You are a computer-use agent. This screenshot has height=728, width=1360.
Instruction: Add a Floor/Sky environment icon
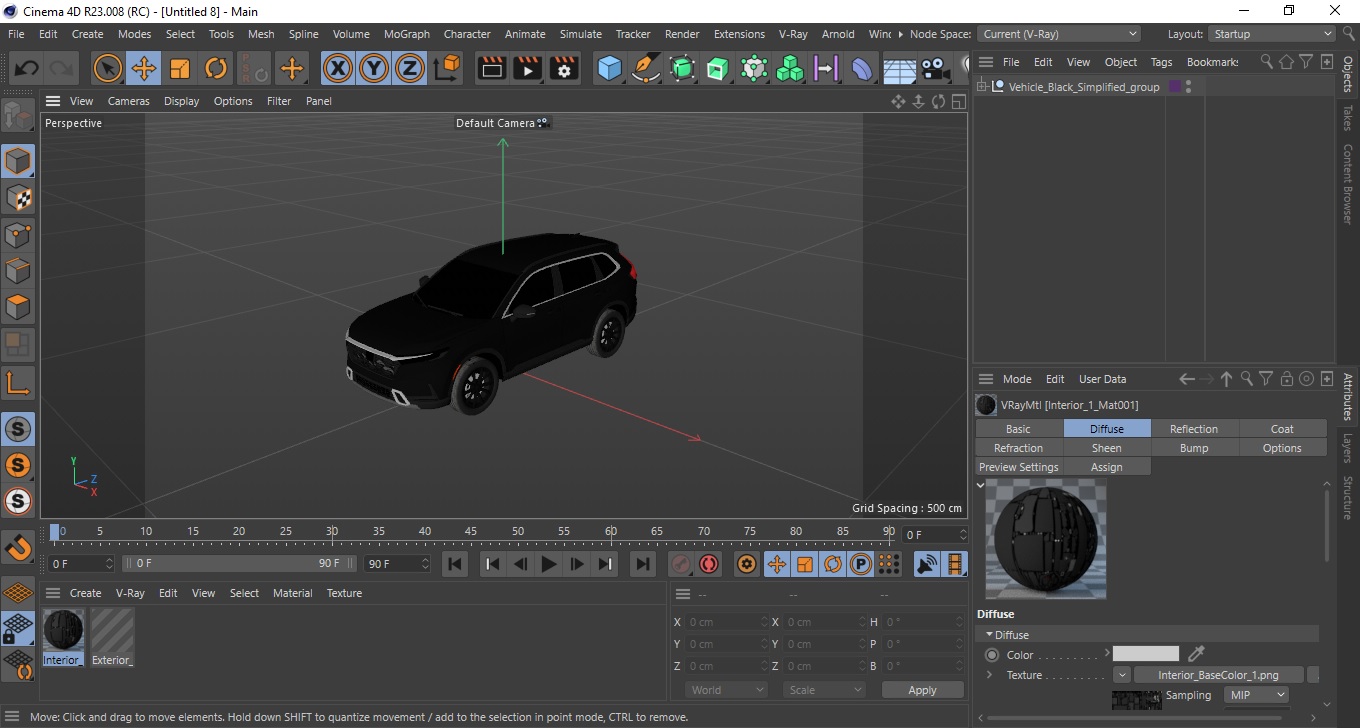pos(899,69)
